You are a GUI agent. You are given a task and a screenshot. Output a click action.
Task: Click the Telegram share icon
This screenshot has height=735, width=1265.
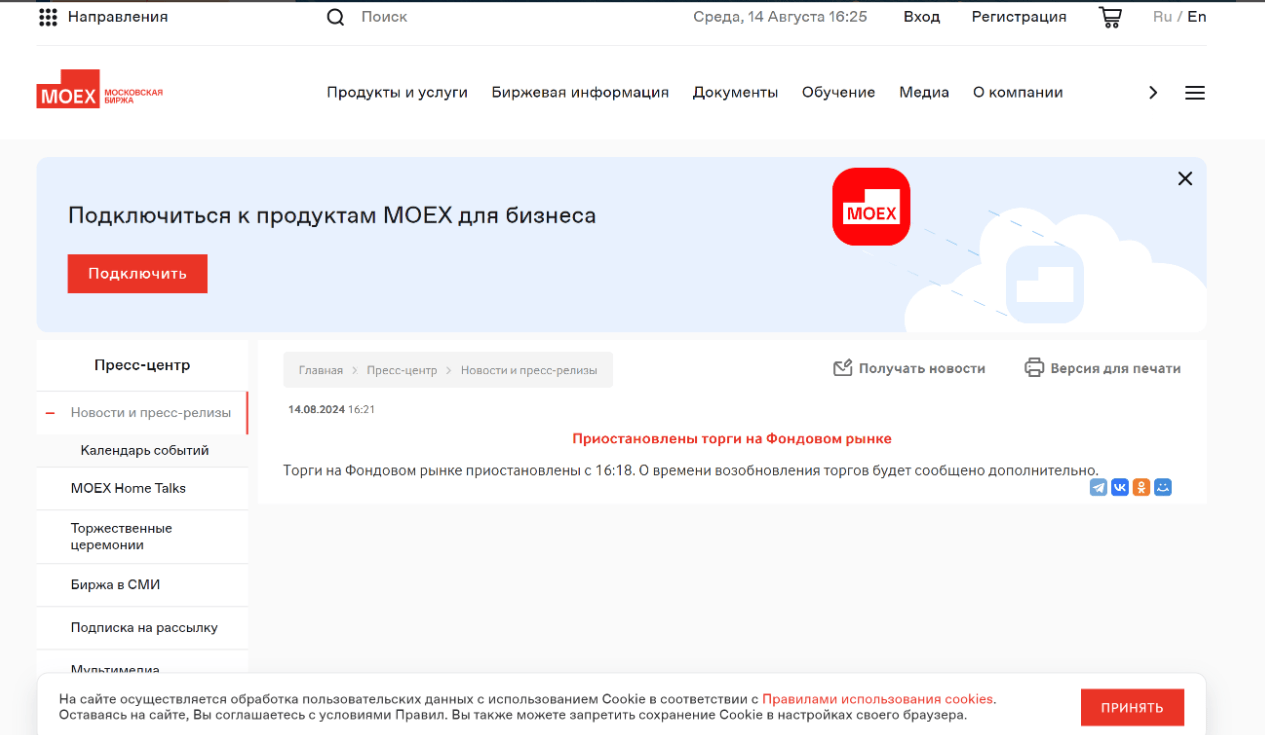click(1098, 487)
